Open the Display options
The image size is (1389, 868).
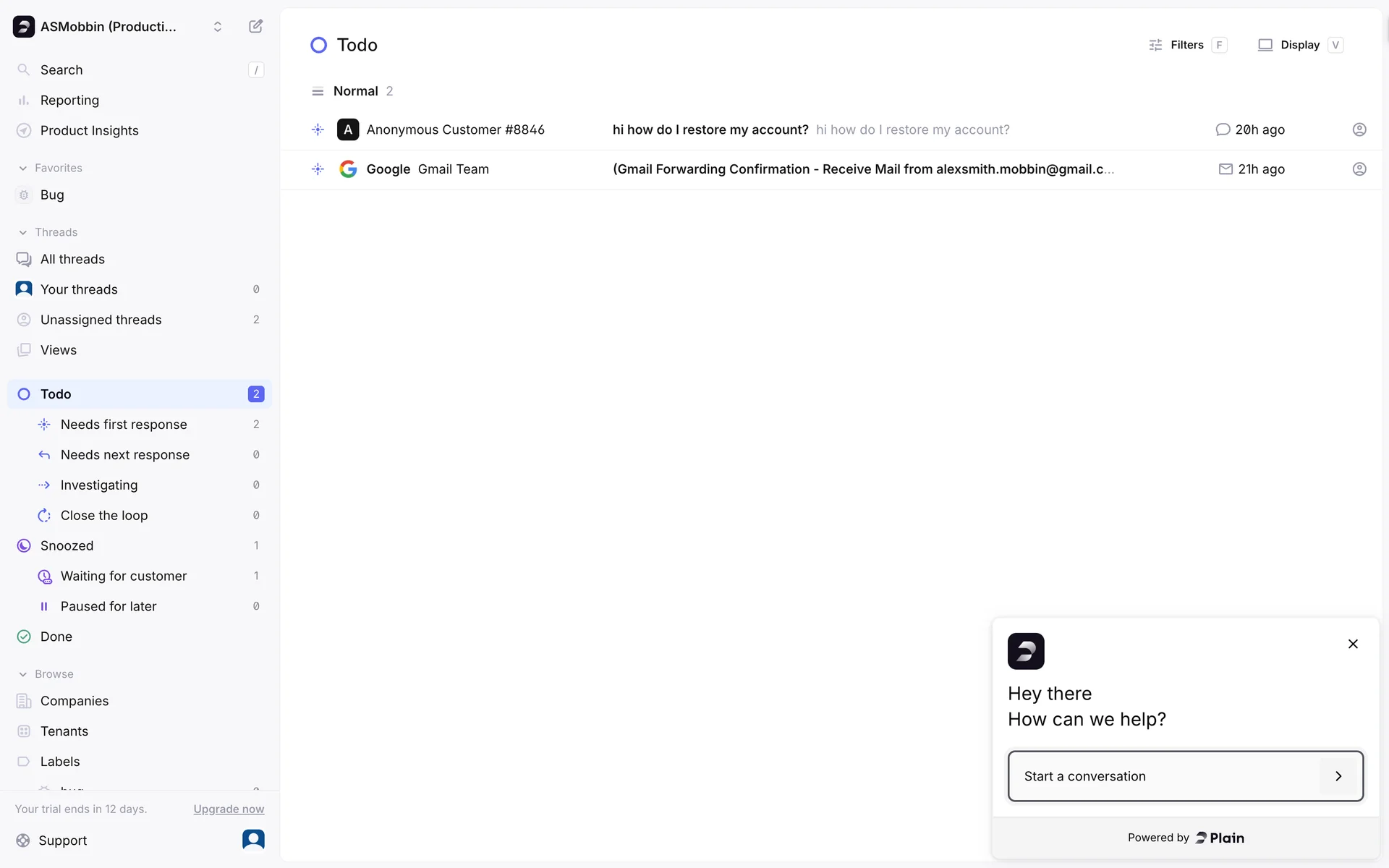(1299, 45)
